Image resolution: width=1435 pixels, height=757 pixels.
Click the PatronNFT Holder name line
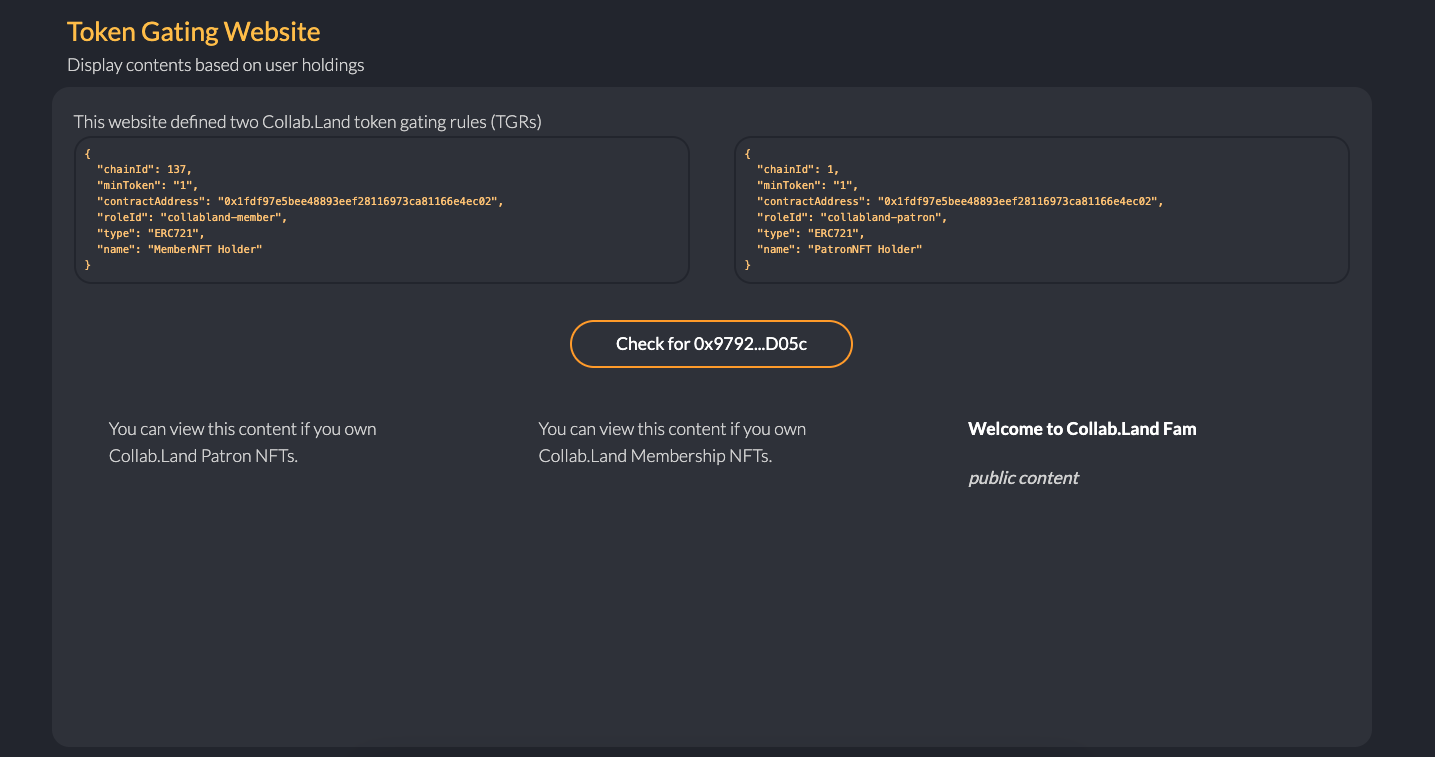tap(839, 249)
